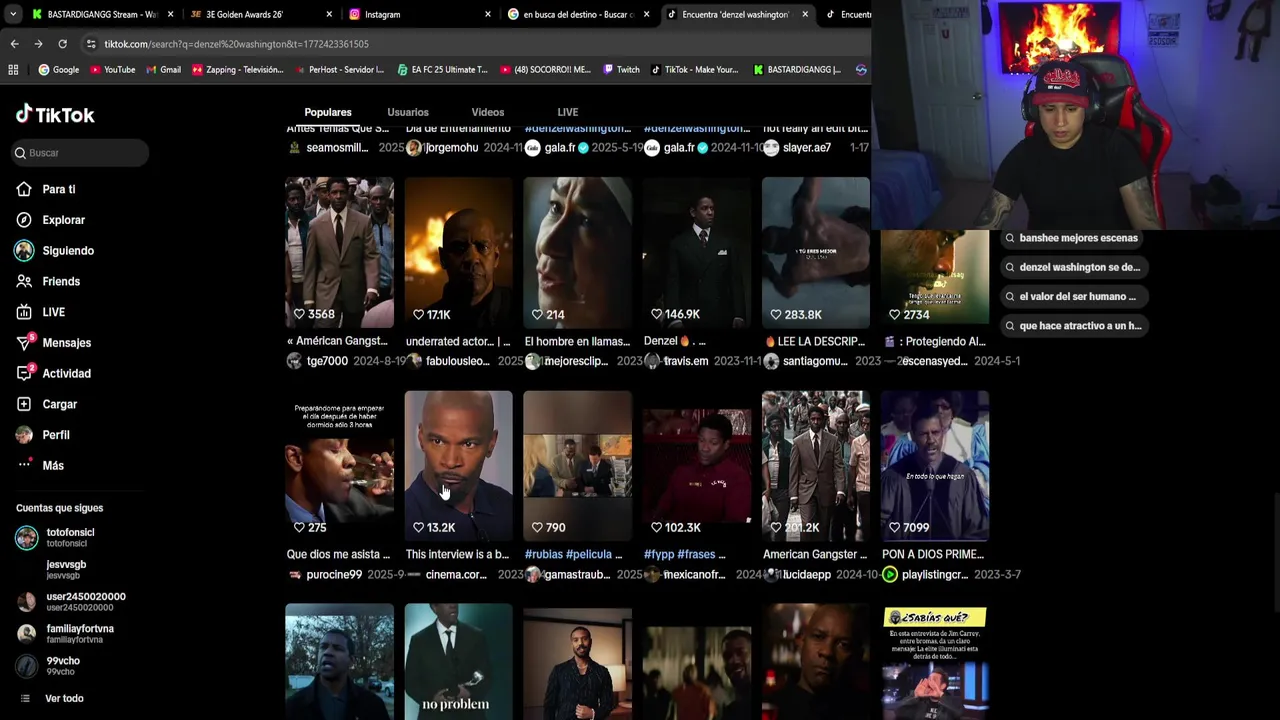Open the Perfil avatar item
This screenshot has width=1280, height=720.
coord(43,435)
